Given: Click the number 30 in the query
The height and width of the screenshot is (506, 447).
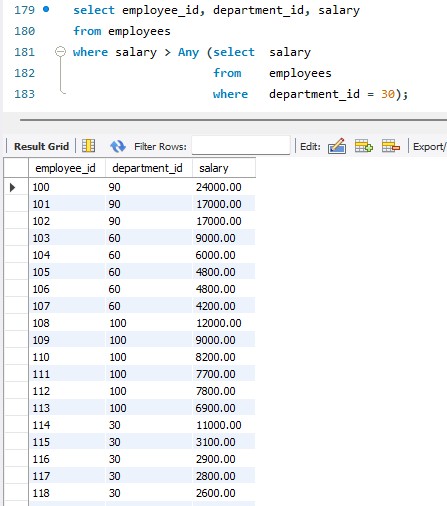Looking at the screenshot, I should point(388,94).
